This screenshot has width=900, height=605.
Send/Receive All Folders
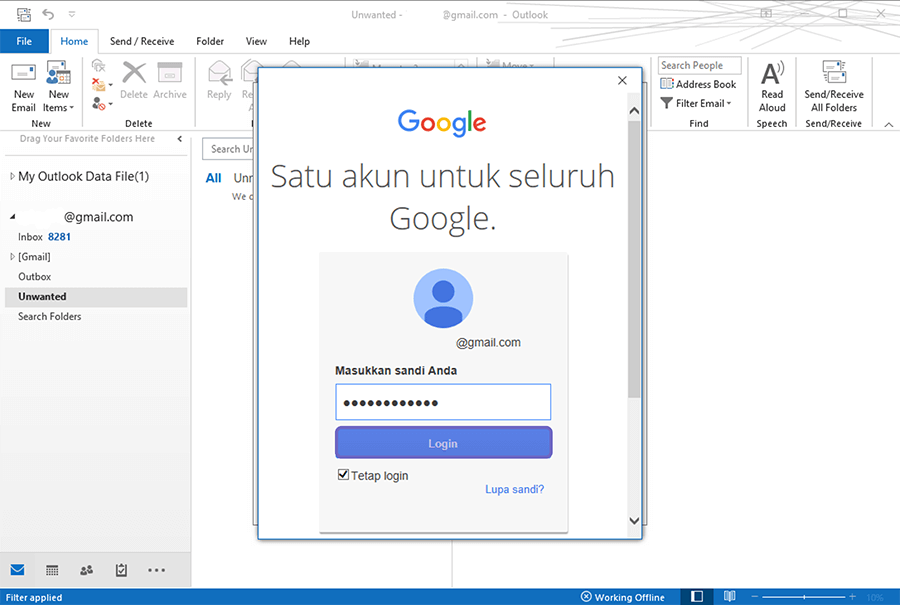click(x=833, y=87)
